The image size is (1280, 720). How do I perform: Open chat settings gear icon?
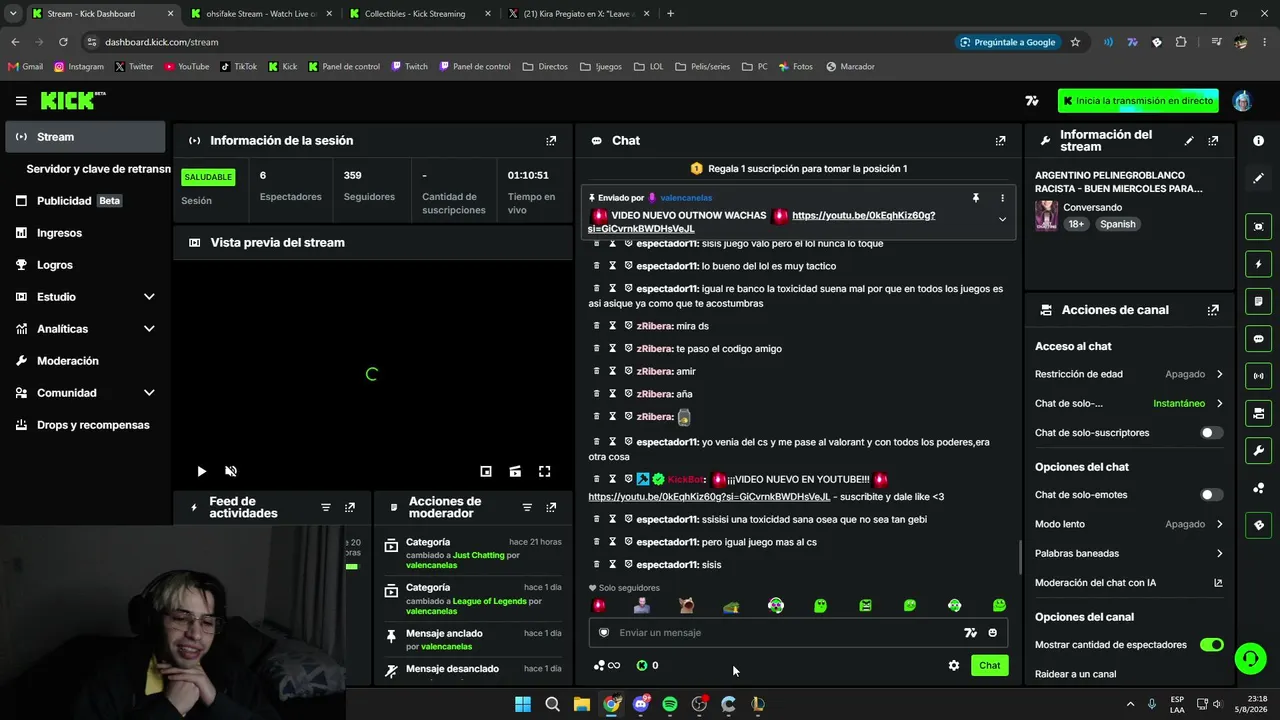click(x=954, y=666)
